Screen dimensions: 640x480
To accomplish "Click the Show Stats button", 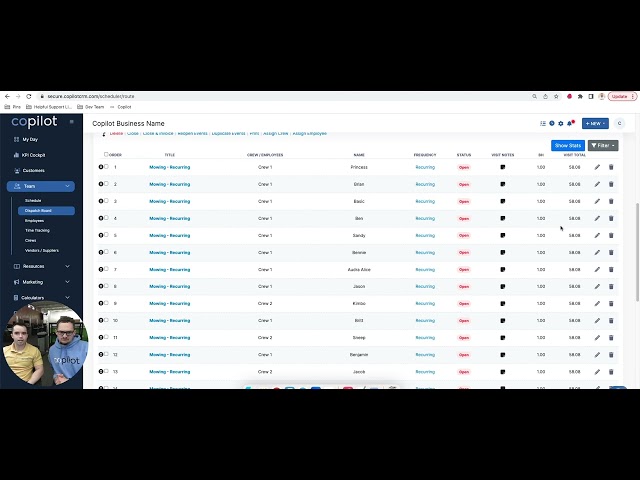I will pos(568,145).
